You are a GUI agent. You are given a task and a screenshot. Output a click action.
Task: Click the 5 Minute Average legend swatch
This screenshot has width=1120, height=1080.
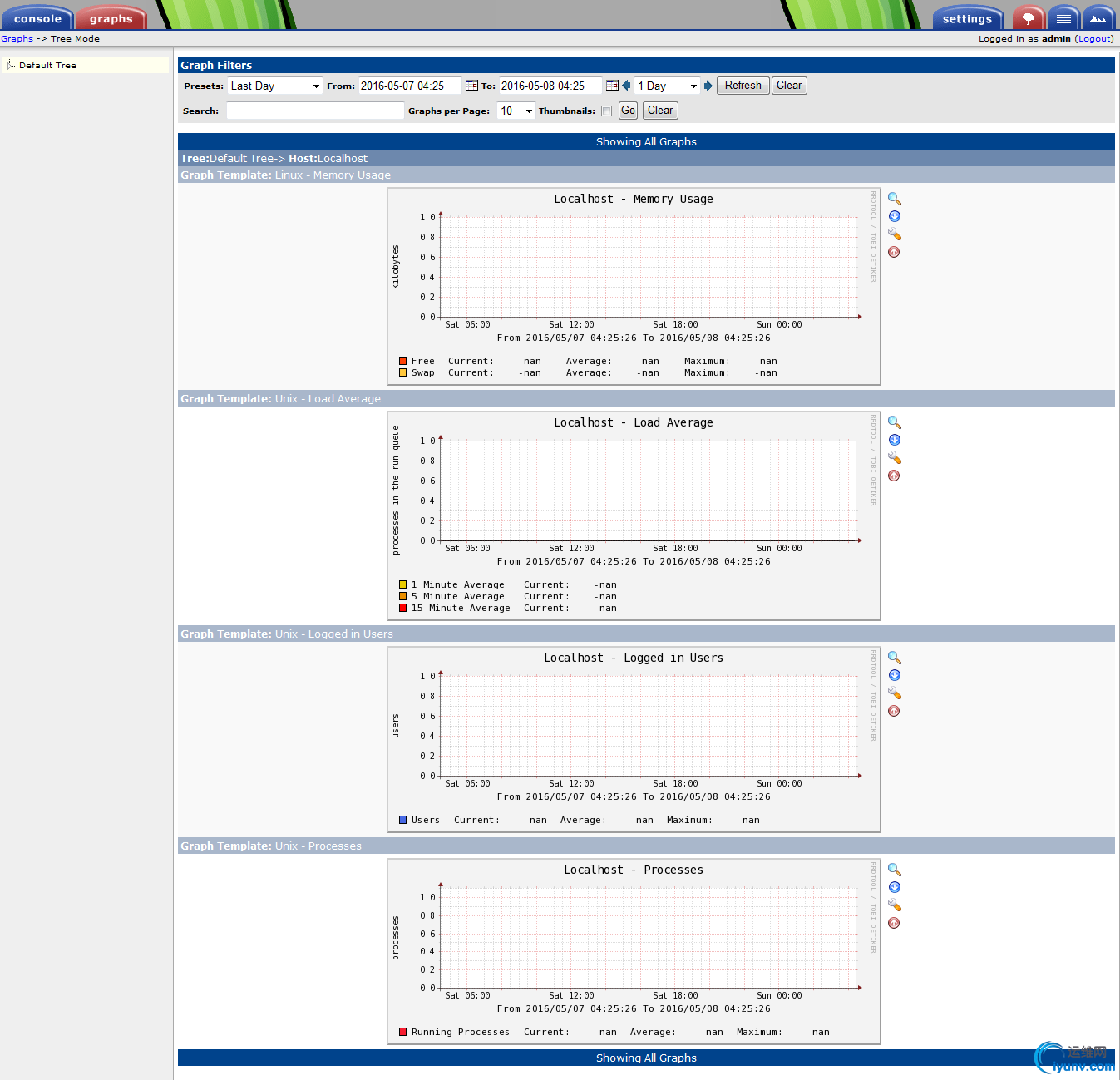tap(402, 596)
